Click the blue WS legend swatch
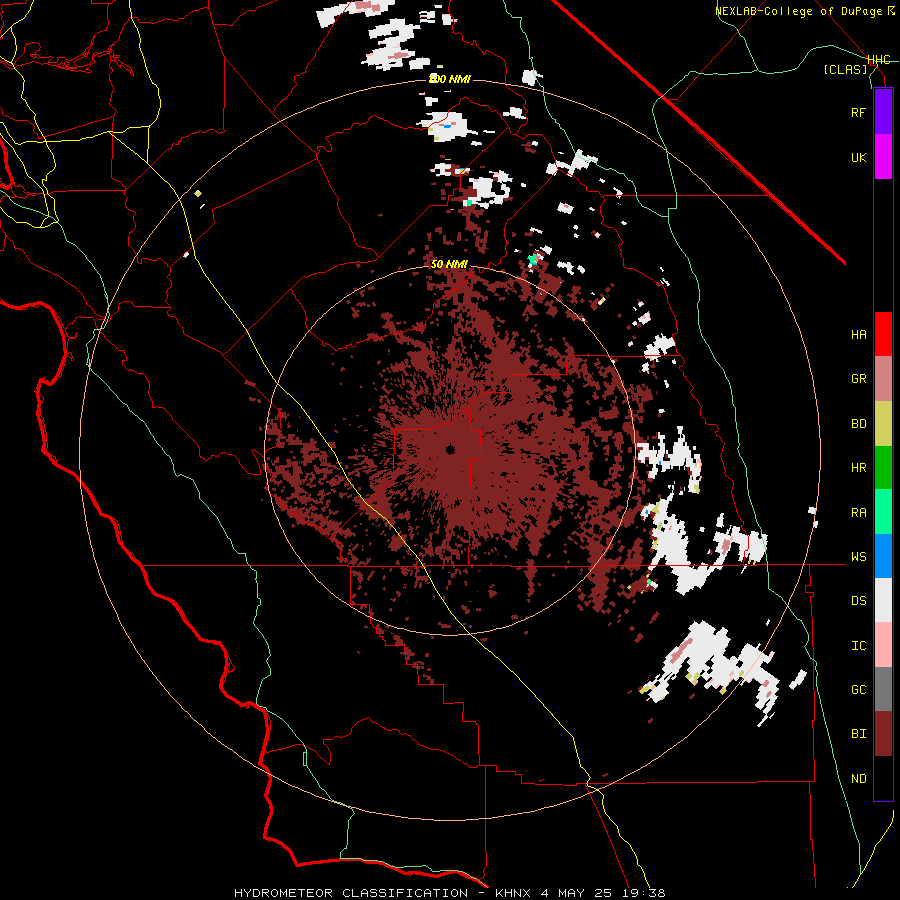 tap(883, 556)
